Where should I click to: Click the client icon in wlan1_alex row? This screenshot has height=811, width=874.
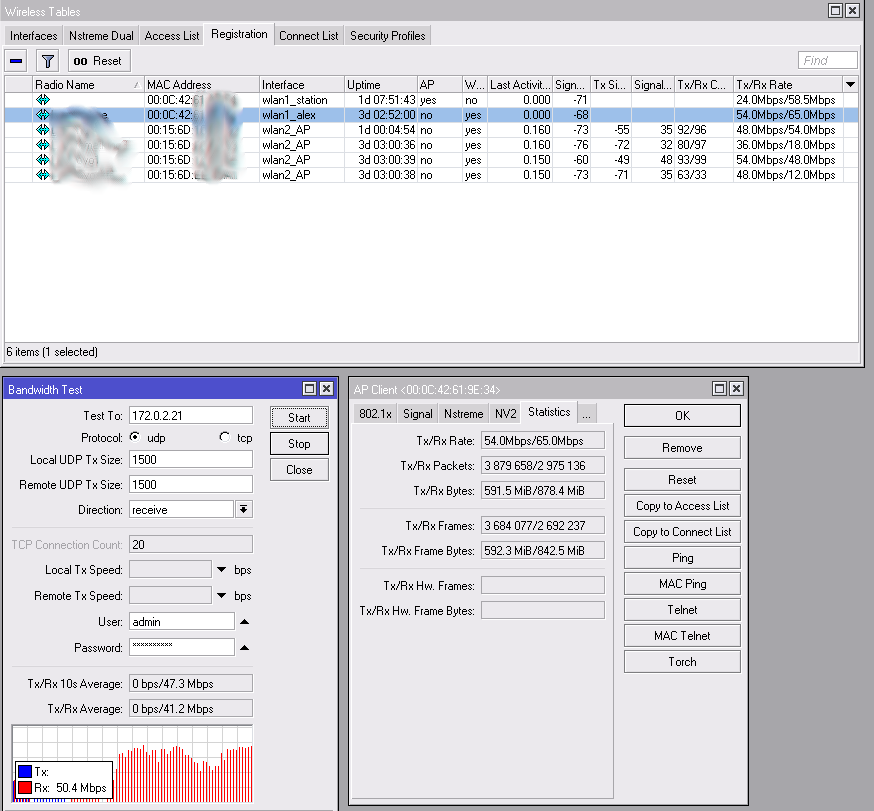click(43, 115)
